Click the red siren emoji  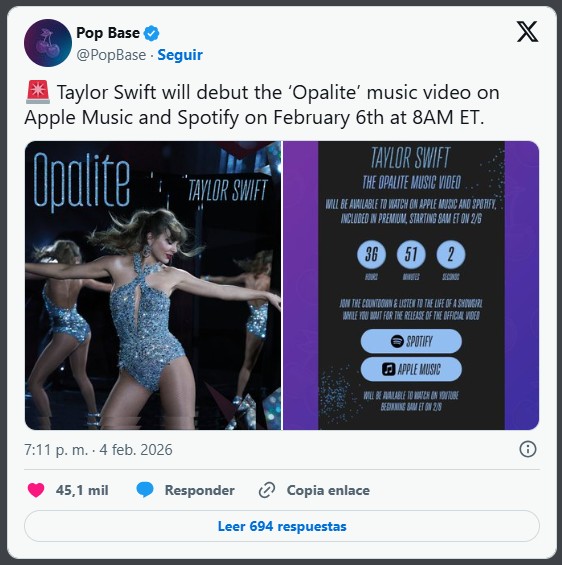[38, 92]
